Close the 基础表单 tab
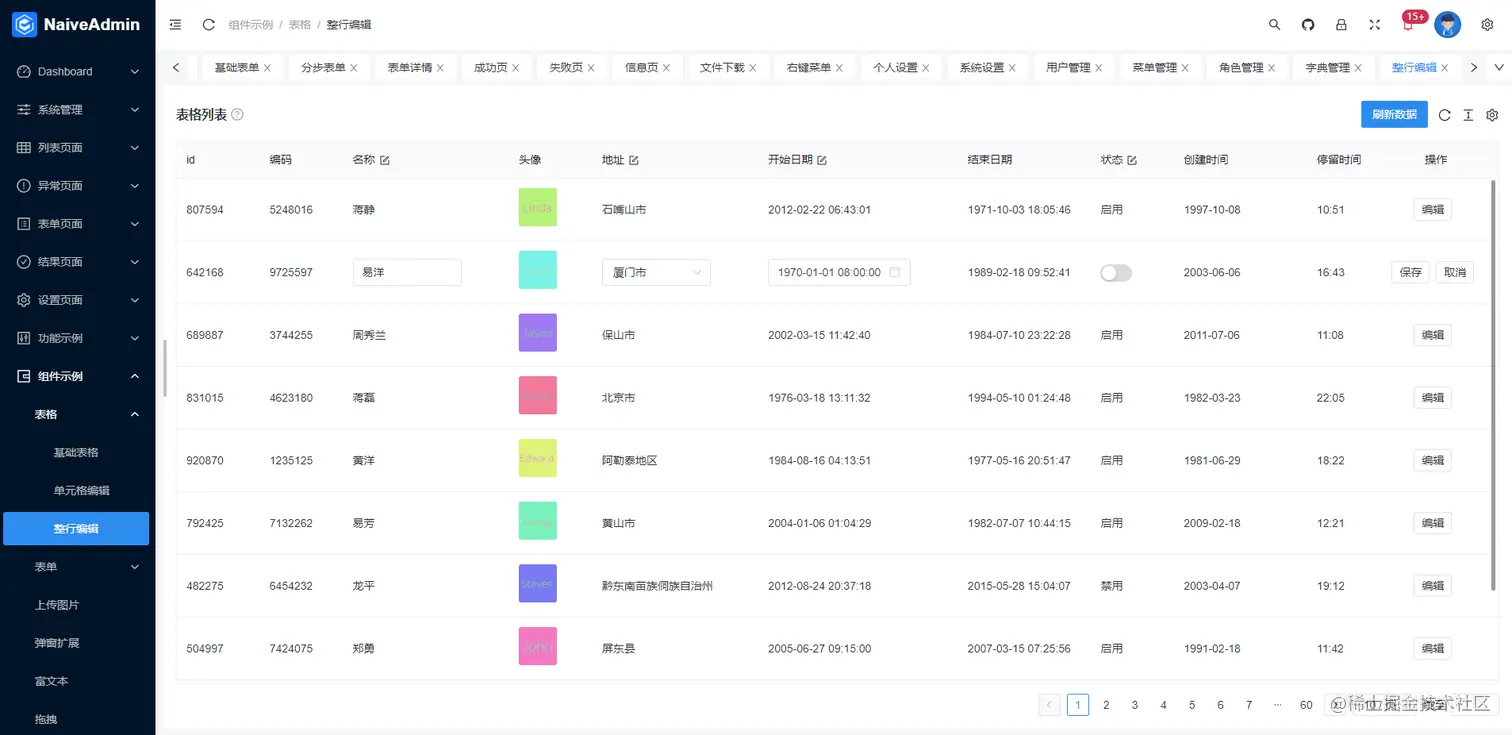Image resolution: width=1512 pixels, height=735 pixels. (x=267, y=68)
